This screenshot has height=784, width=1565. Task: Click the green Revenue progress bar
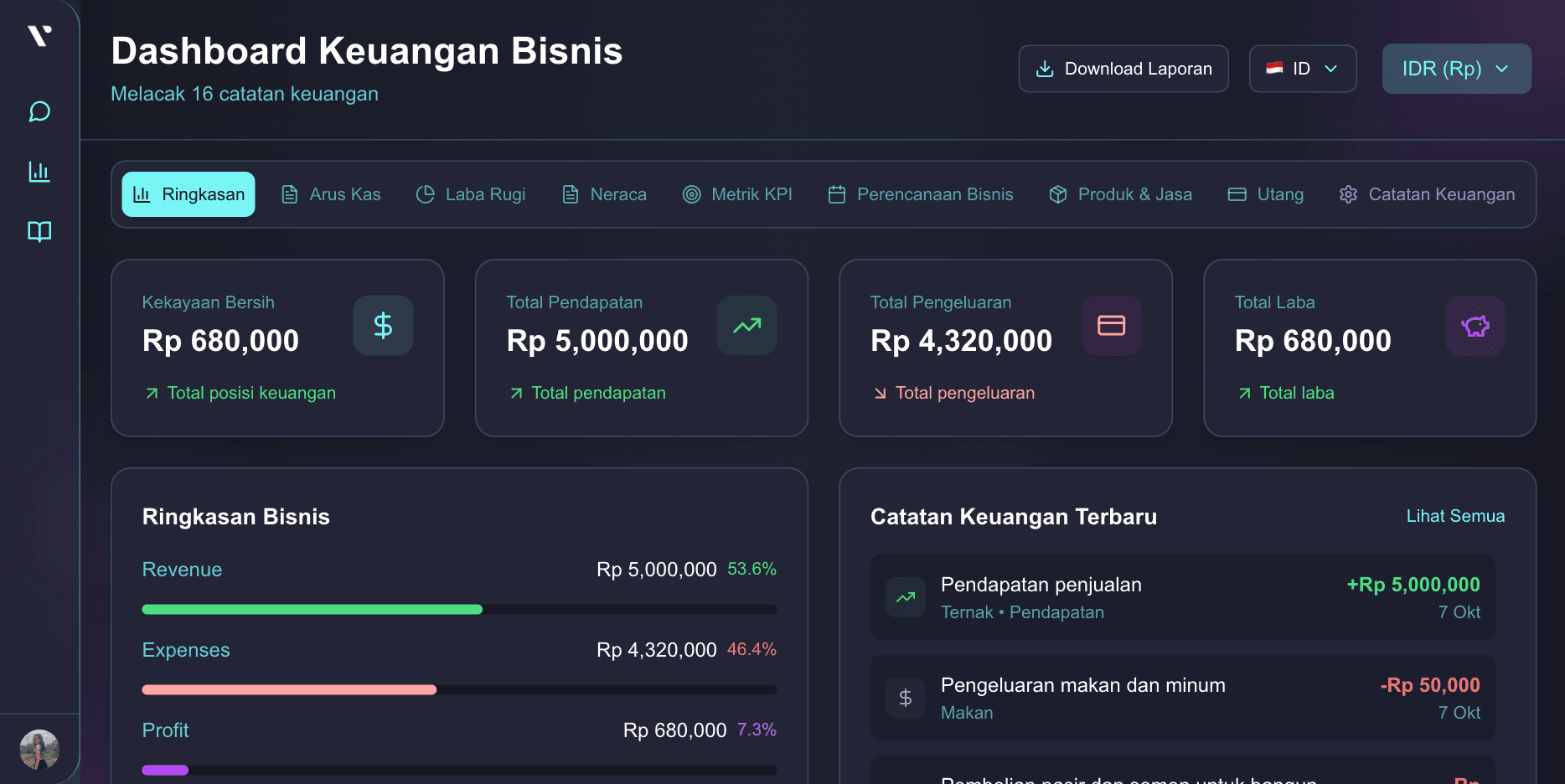(312, 609)
